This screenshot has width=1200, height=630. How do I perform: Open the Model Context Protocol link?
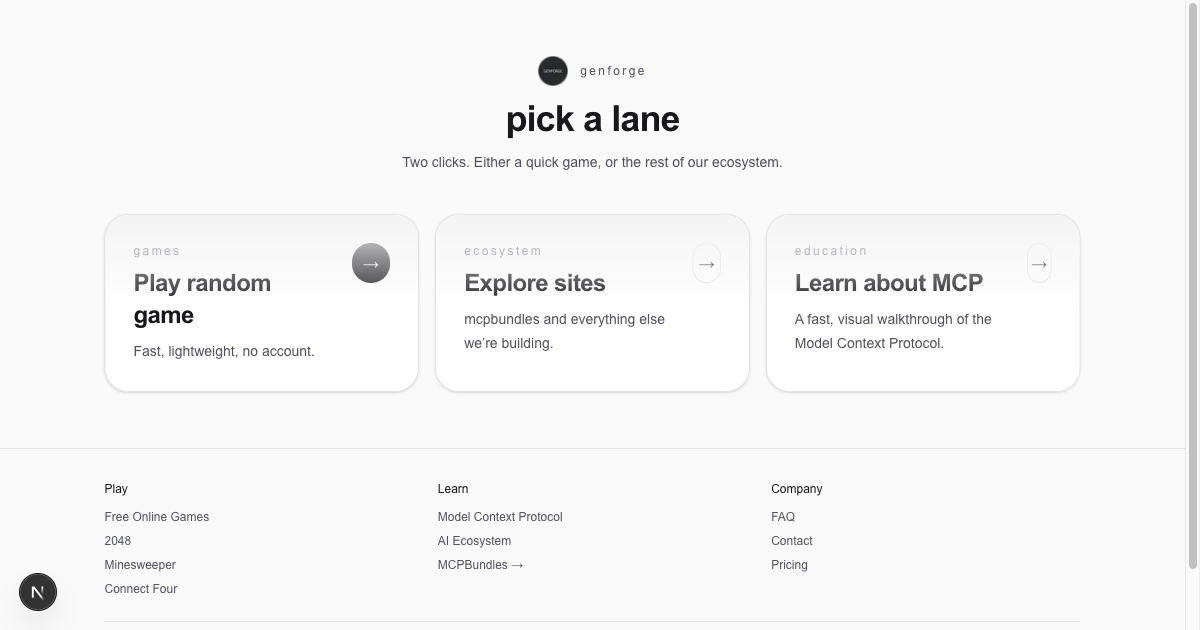click(x=500, y=517)
